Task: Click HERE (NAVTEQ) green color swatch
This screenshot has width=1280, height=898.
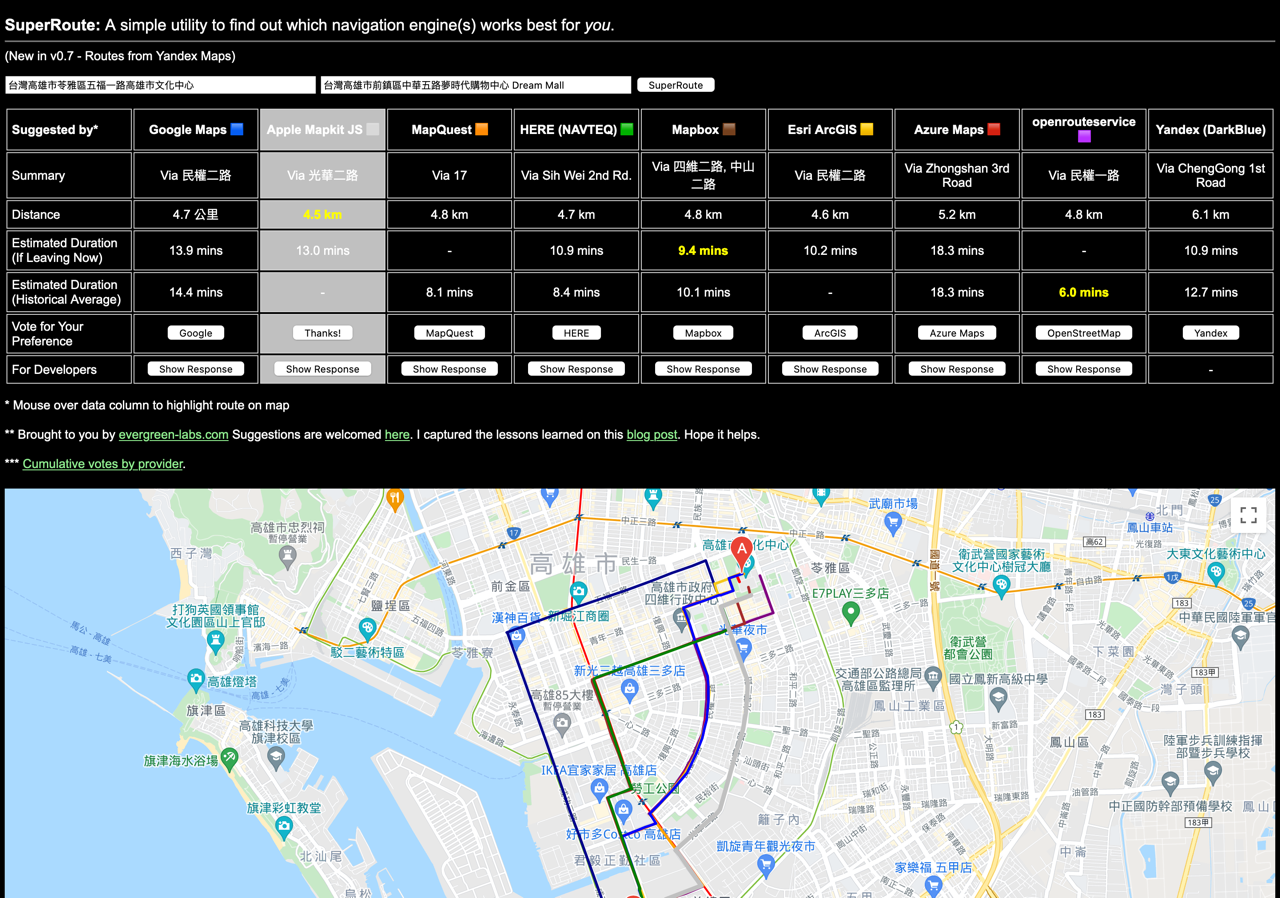Action: (x=627, y=129)
